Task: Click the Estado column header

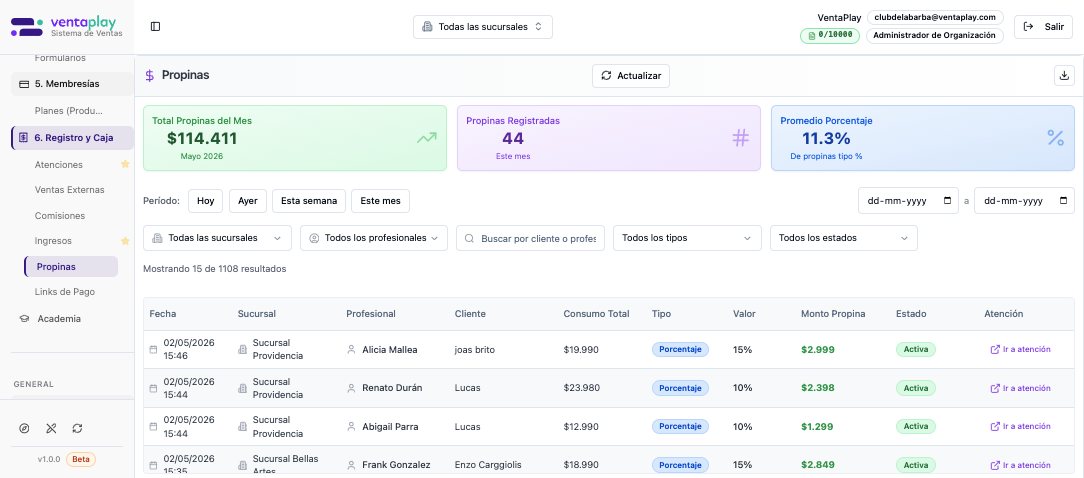Action: (x=911, y=313)
